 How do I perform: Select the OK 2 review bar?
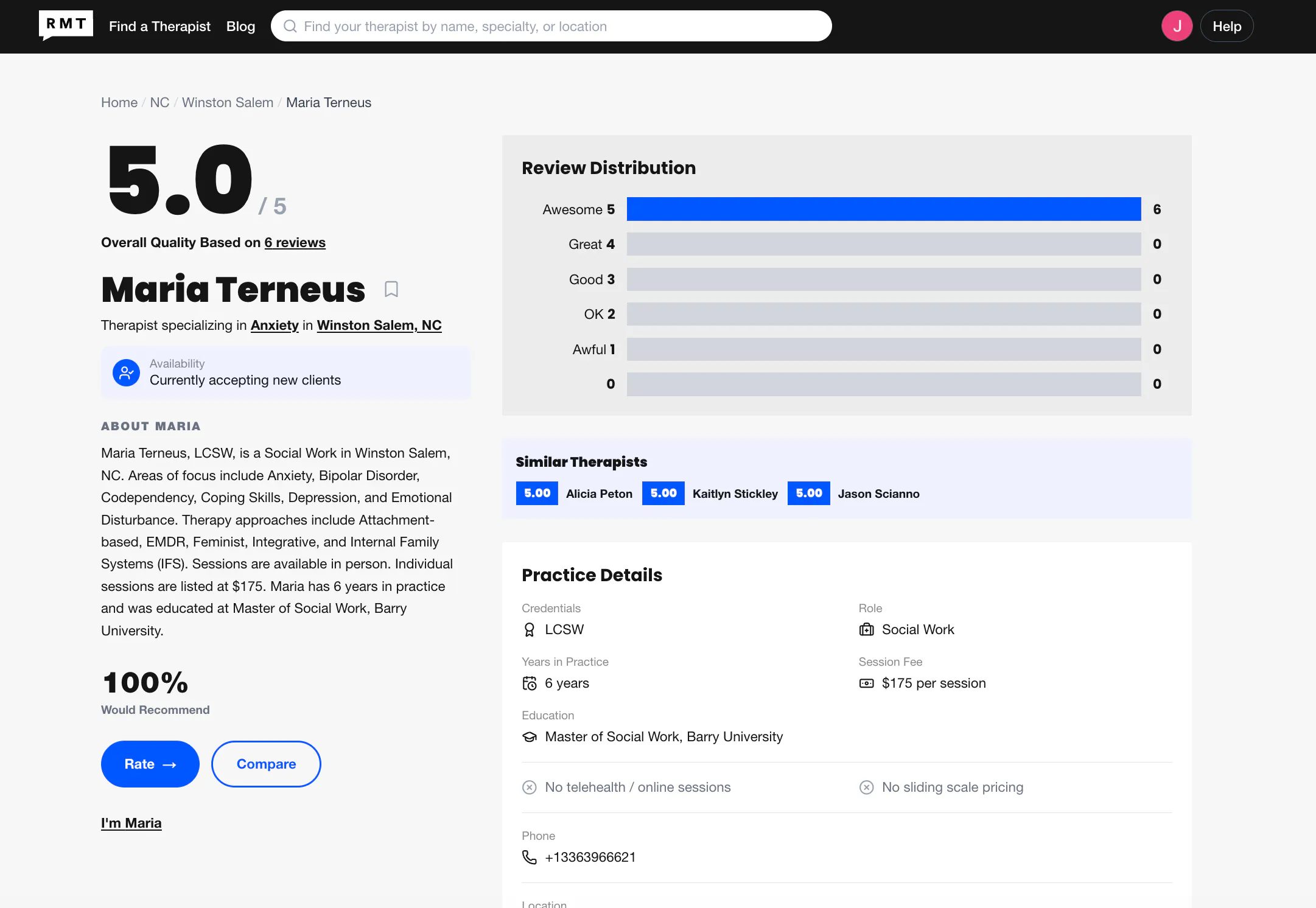point(884,314)
